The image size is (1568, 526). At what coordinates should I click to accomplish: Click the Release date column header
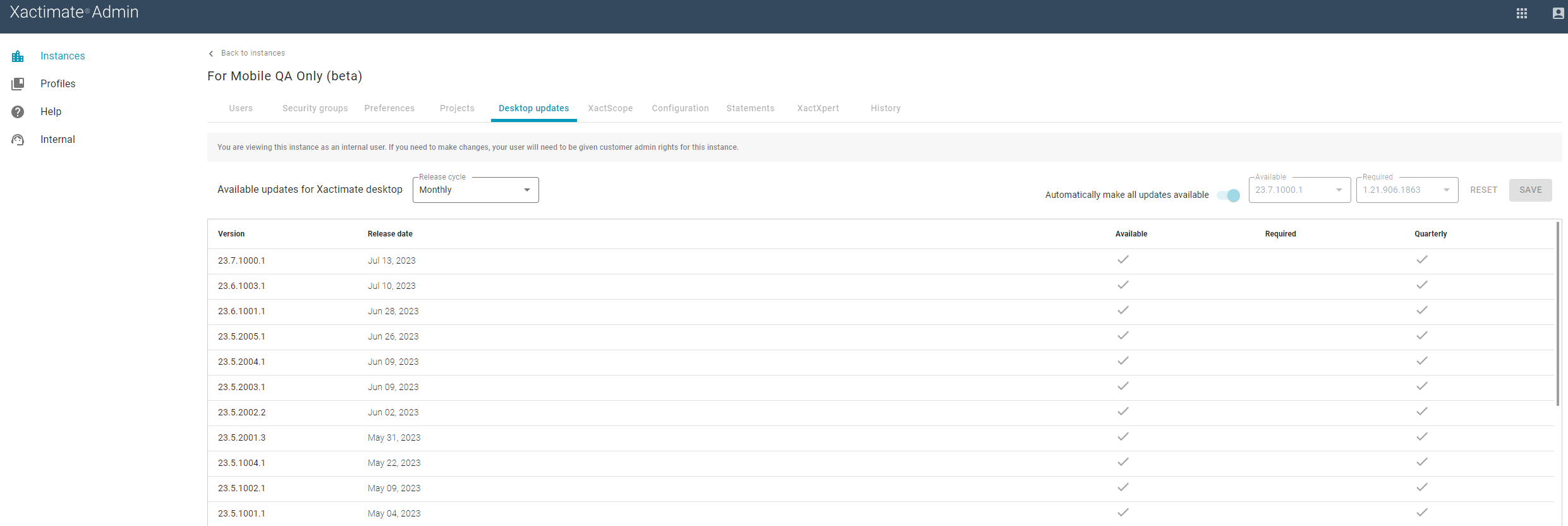click(390, 234)
